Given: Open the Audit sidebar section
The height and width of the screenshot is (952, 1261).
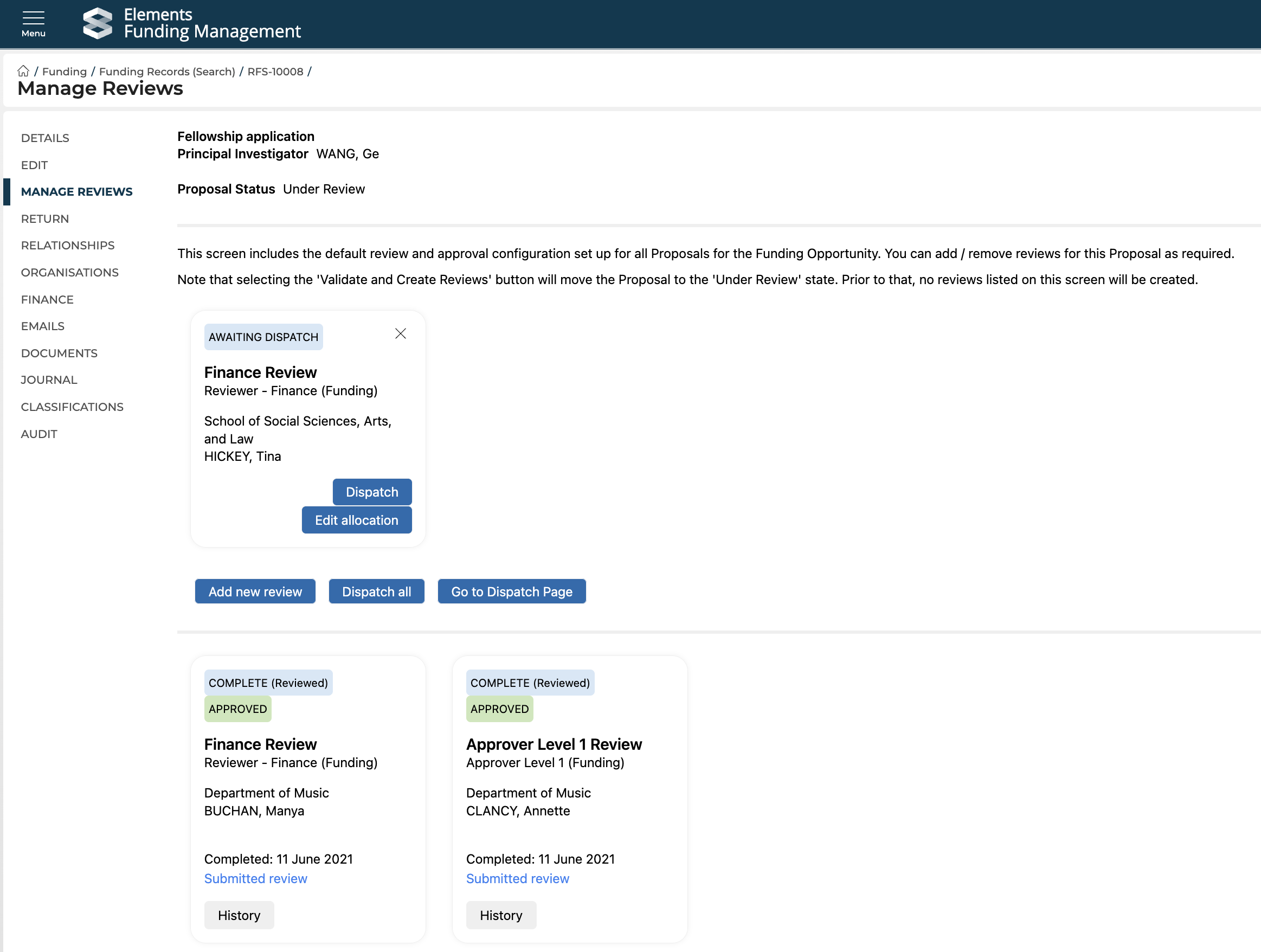Looking at the screenshot, I should pos(39,434).
